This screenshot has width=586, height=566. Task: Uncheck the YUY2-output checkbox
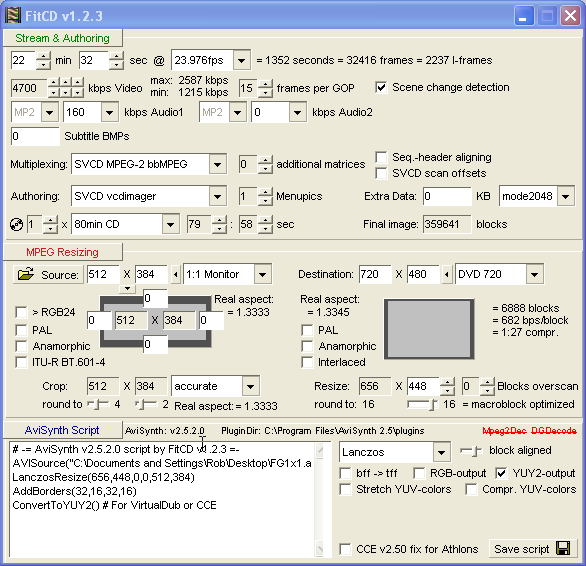pyautogui.click(x=501, y=473)
